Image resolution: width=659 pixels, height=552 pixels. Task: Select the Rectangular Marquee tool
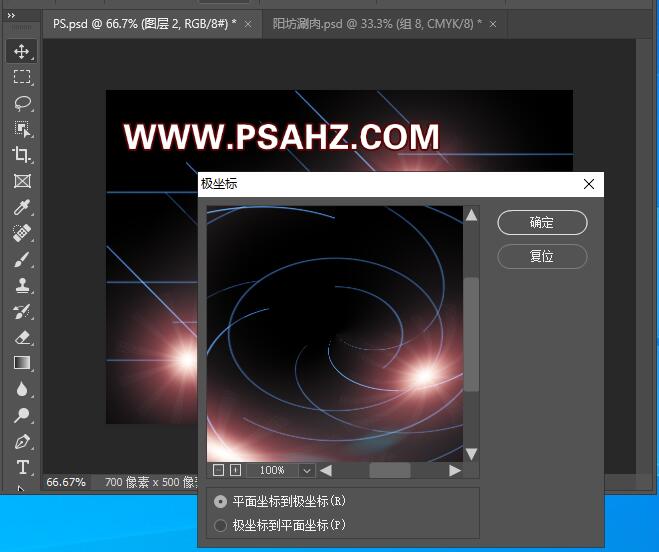(x=21, y=77)
